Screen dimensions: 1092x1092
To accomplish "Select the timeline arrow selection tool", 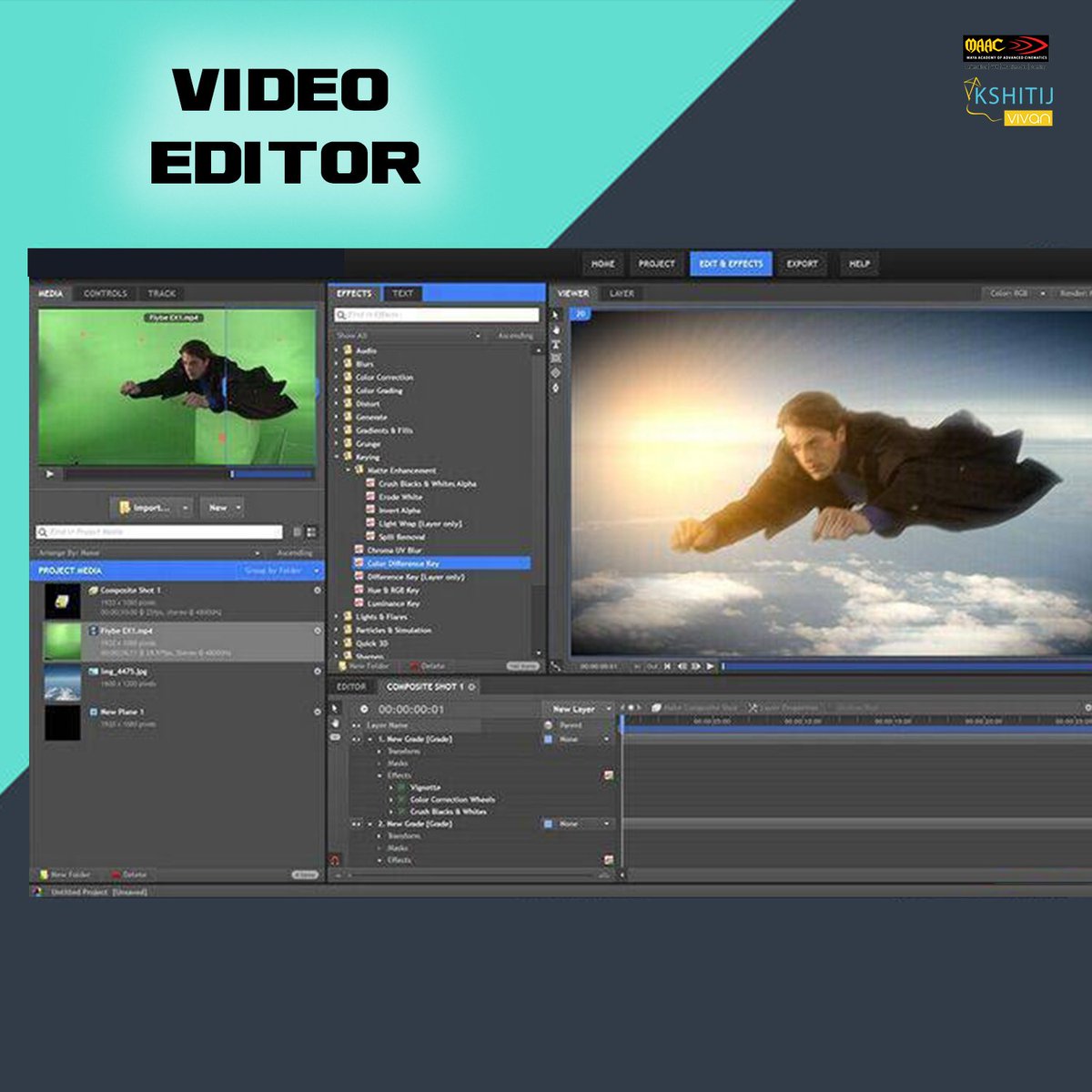I will pos(335,709).
